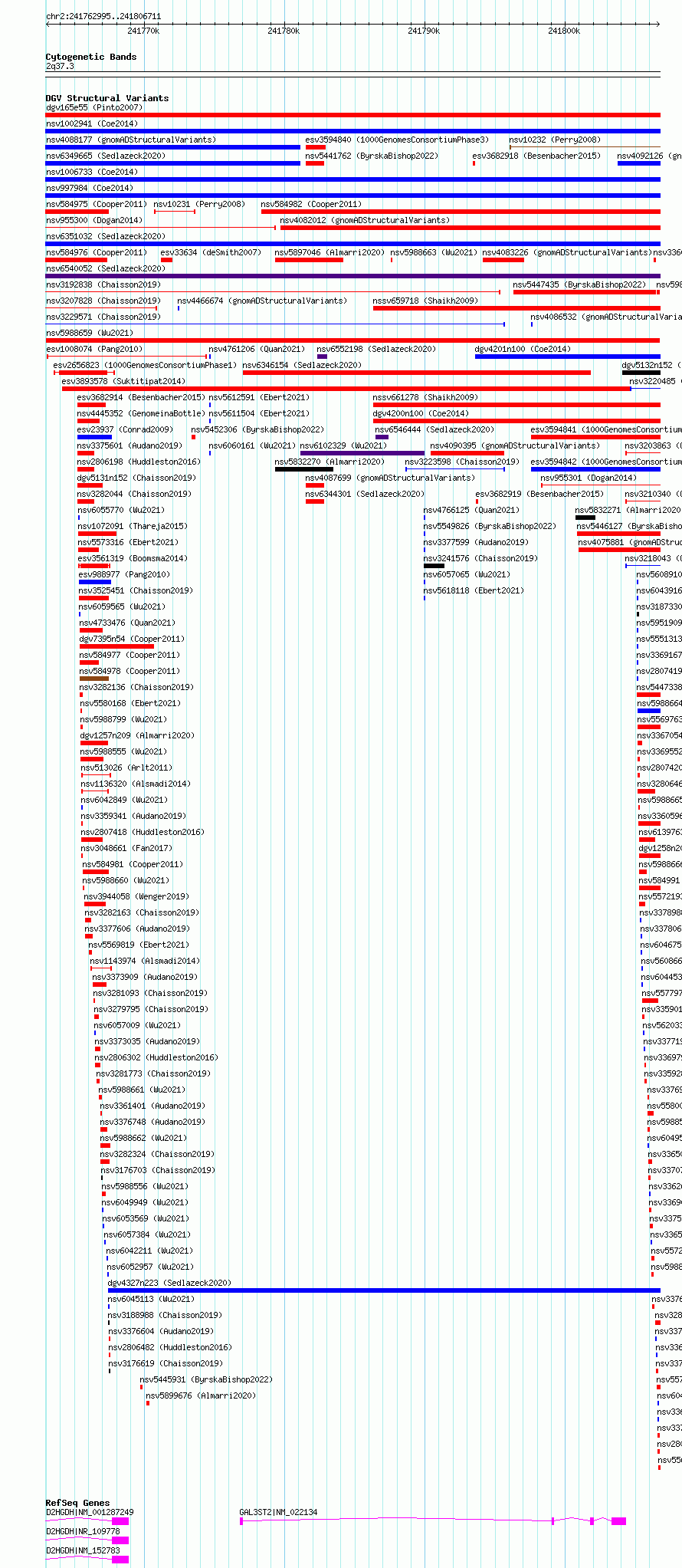The image size is (682, 1568).
Task: Click nsv4090395 gnomAD variant label
Action: tap(515, 445)
